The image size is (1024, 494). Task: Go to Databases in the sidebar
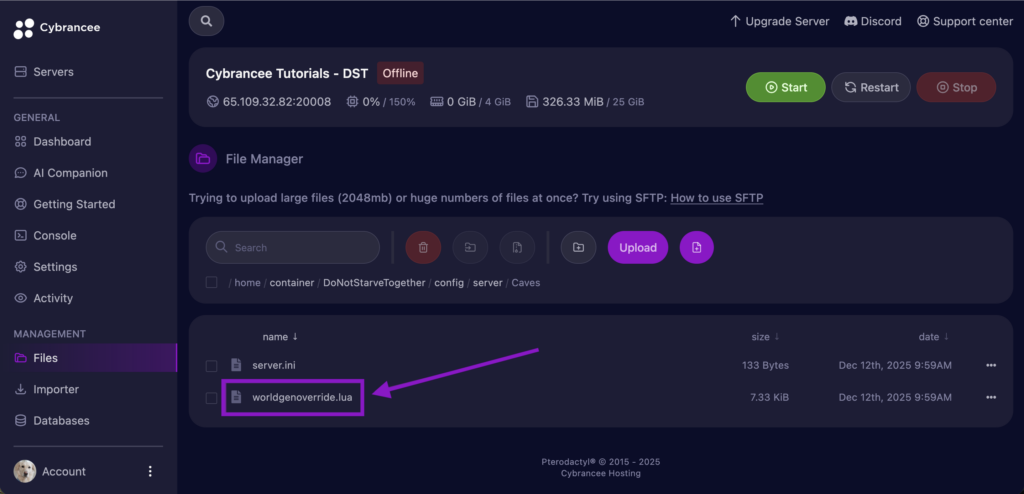pos(61,421)
